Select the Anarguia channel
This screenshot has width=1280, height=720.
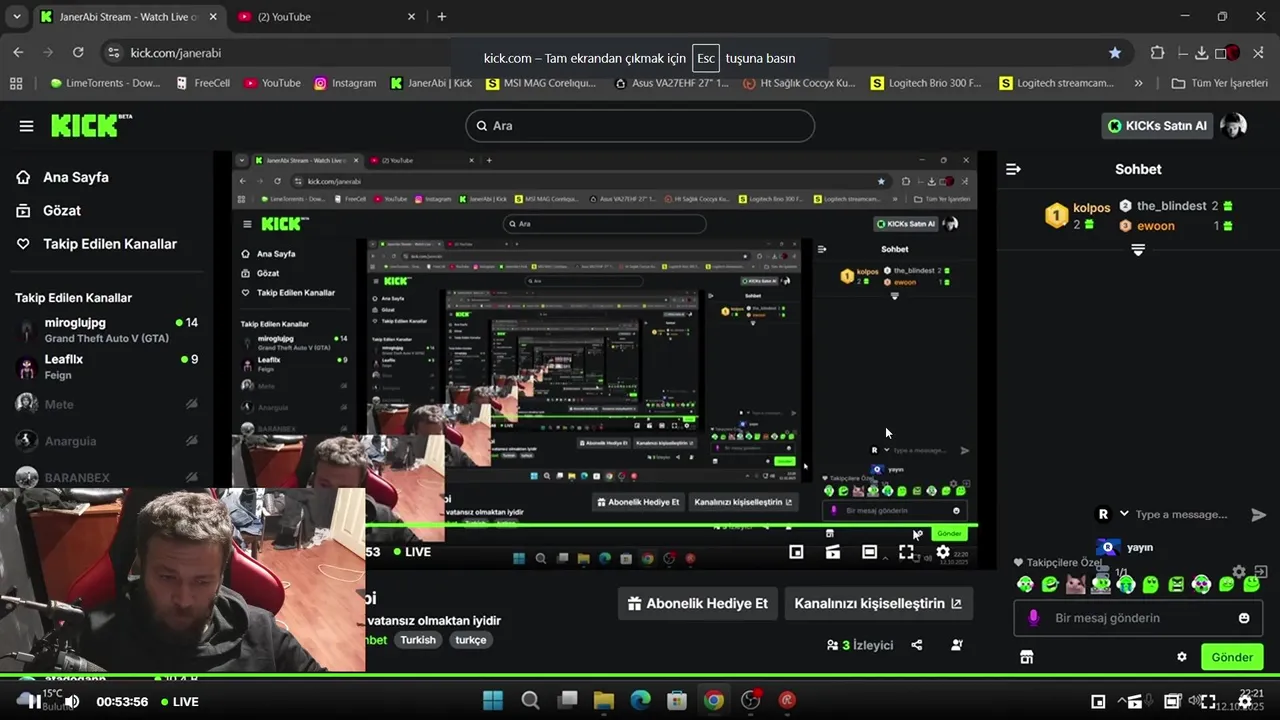coord(106,441)
